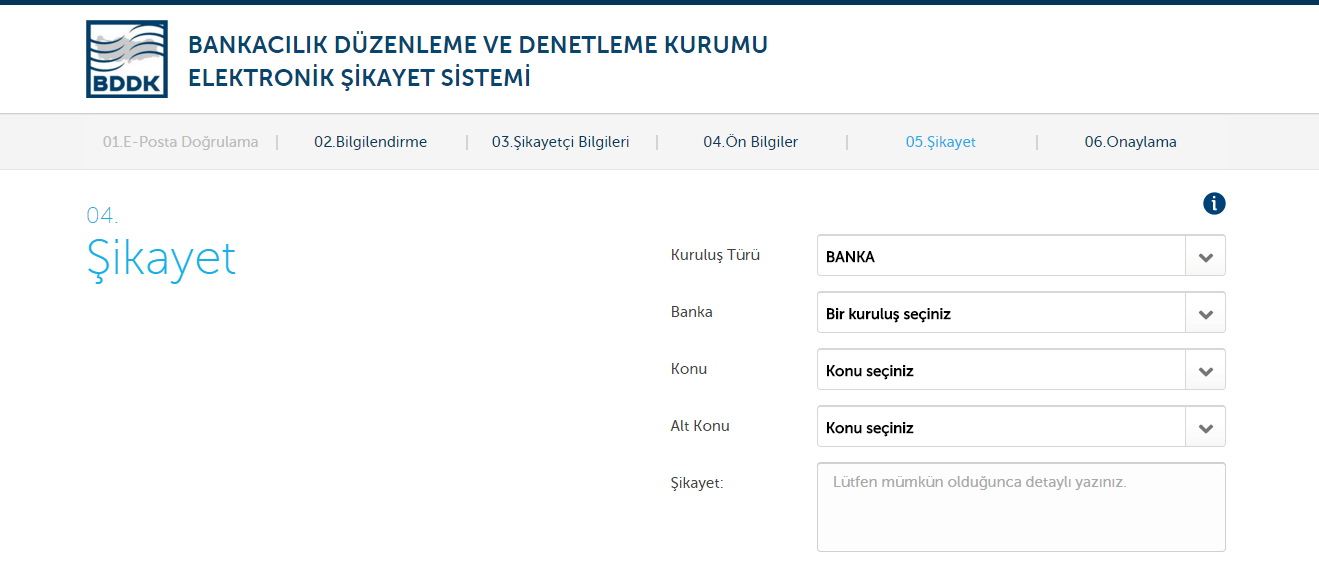
Task: Open the Konu 'Konu seçiniz' dropdown
Action: (1021, 370)
